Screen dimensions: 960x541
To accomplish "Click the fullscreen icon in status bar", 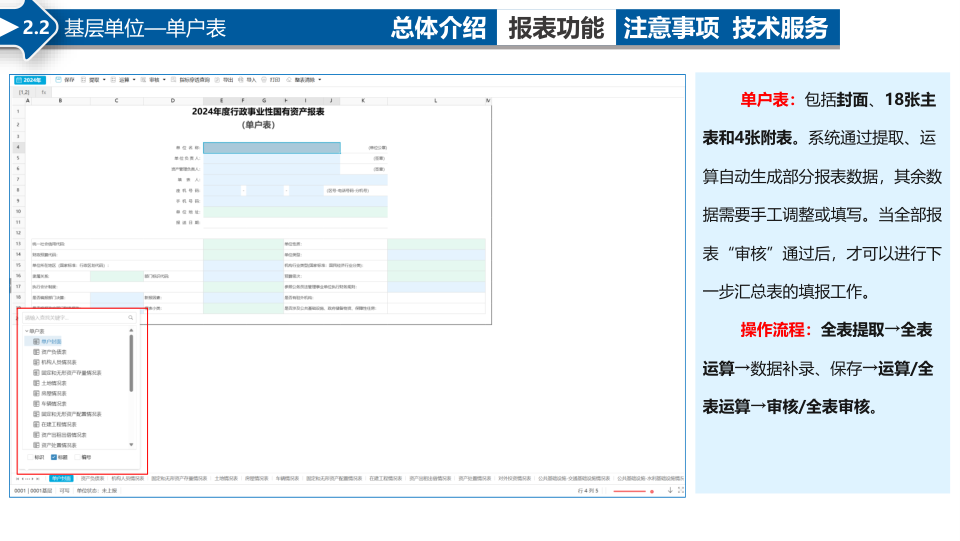I will (680, 490).
